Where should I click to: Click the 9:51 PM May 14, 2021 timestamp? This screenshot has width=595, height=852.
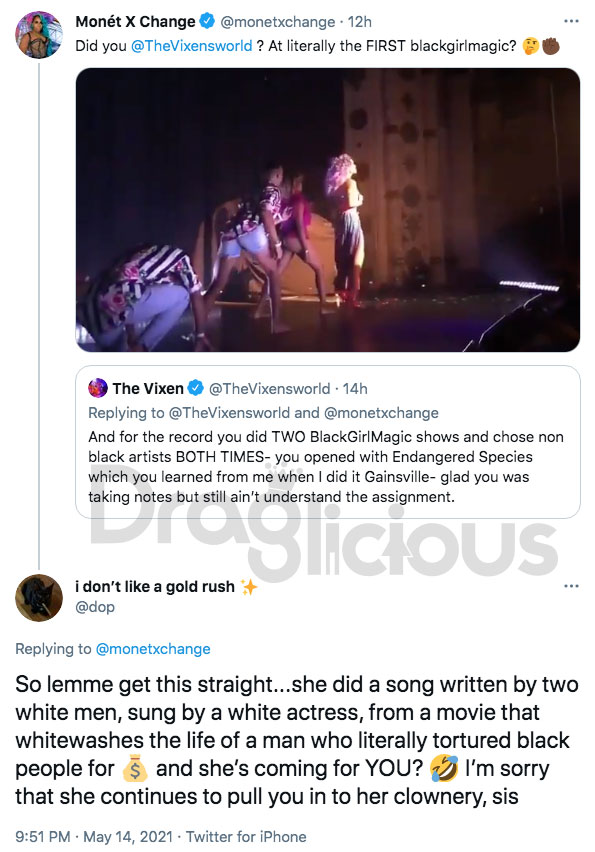(94, 837)
